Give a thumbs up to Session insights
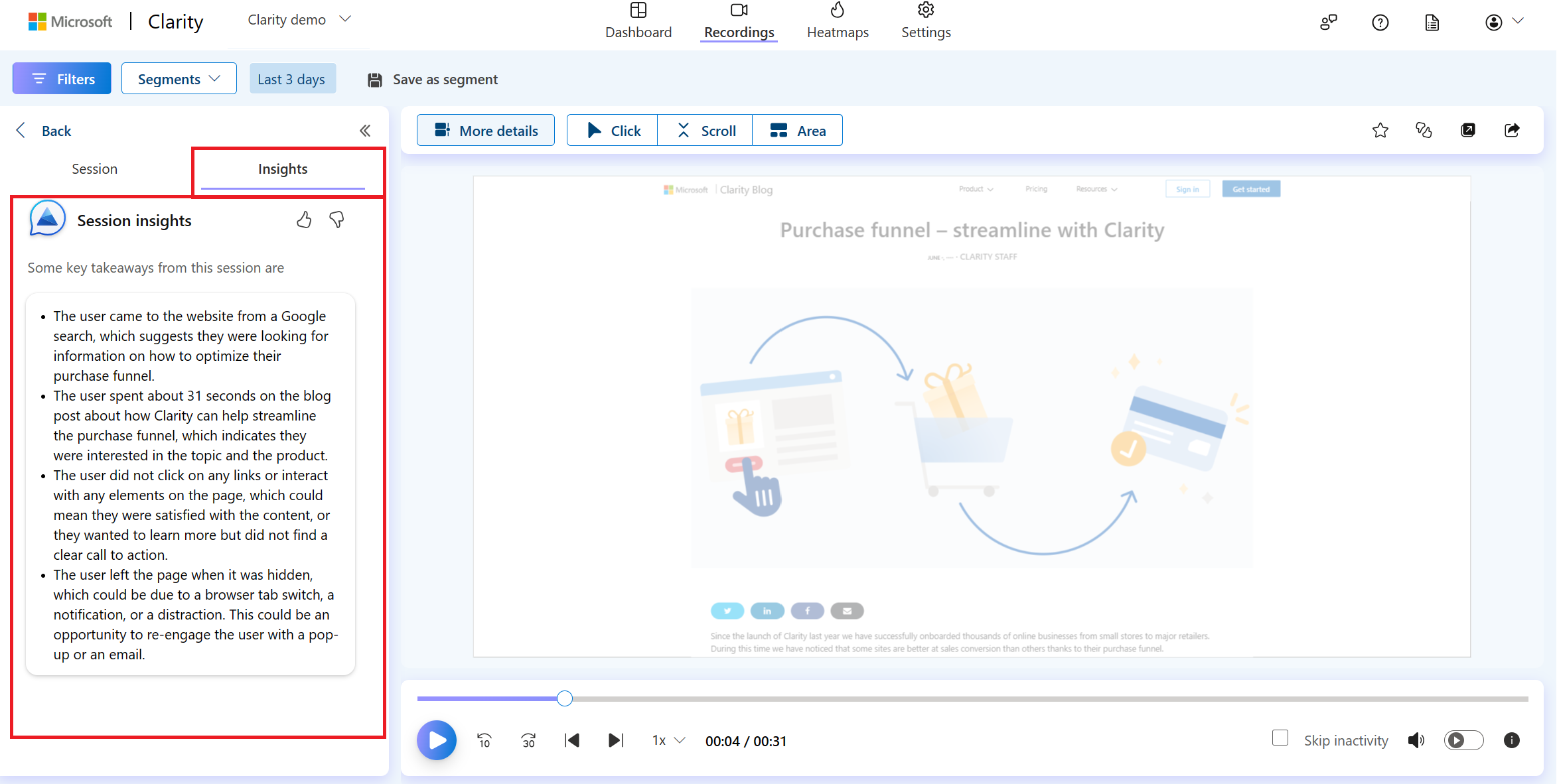The height and width of the screenshot is (784, 1557). pos(304,220)
